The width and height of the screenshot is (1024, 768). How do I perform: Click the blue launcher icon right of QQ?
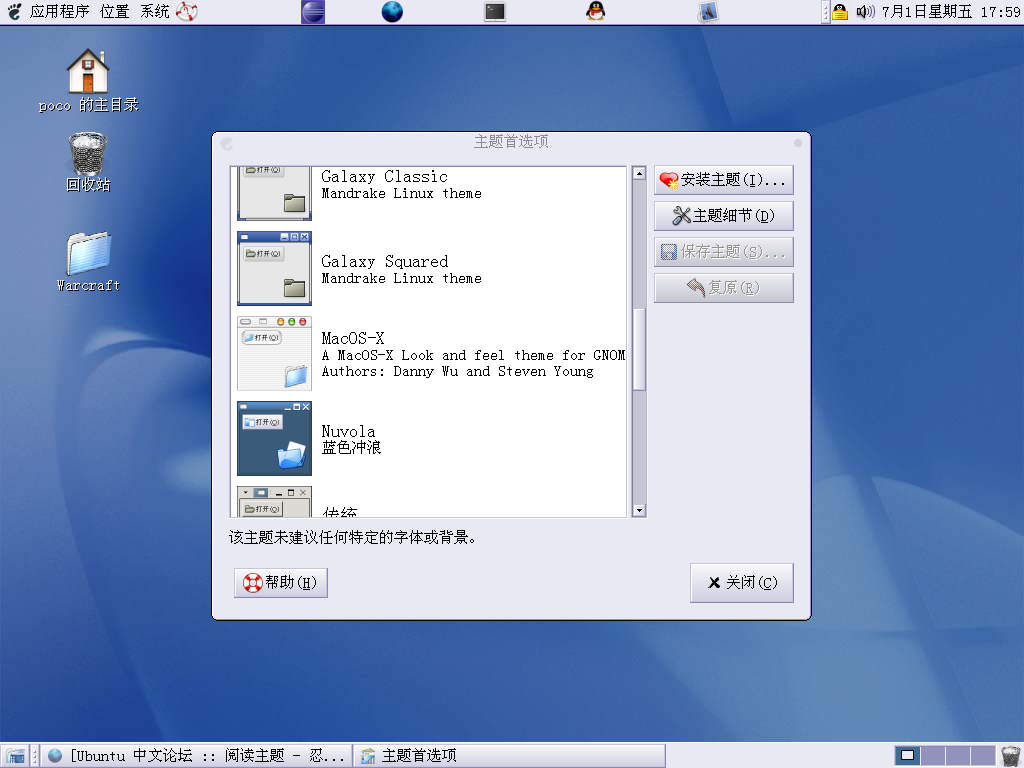(x=708, y=12)
